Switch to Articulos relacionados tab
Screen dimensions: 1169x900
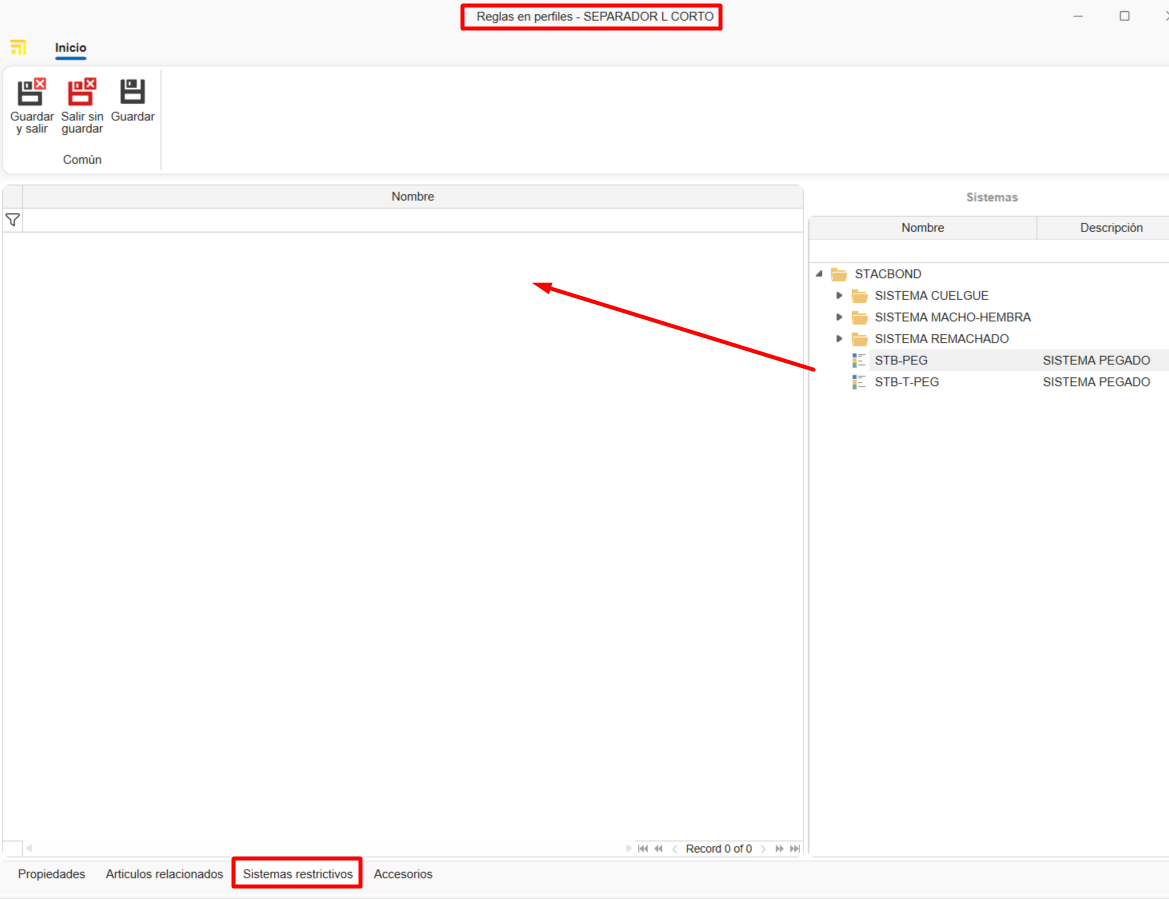pos(164,874)
